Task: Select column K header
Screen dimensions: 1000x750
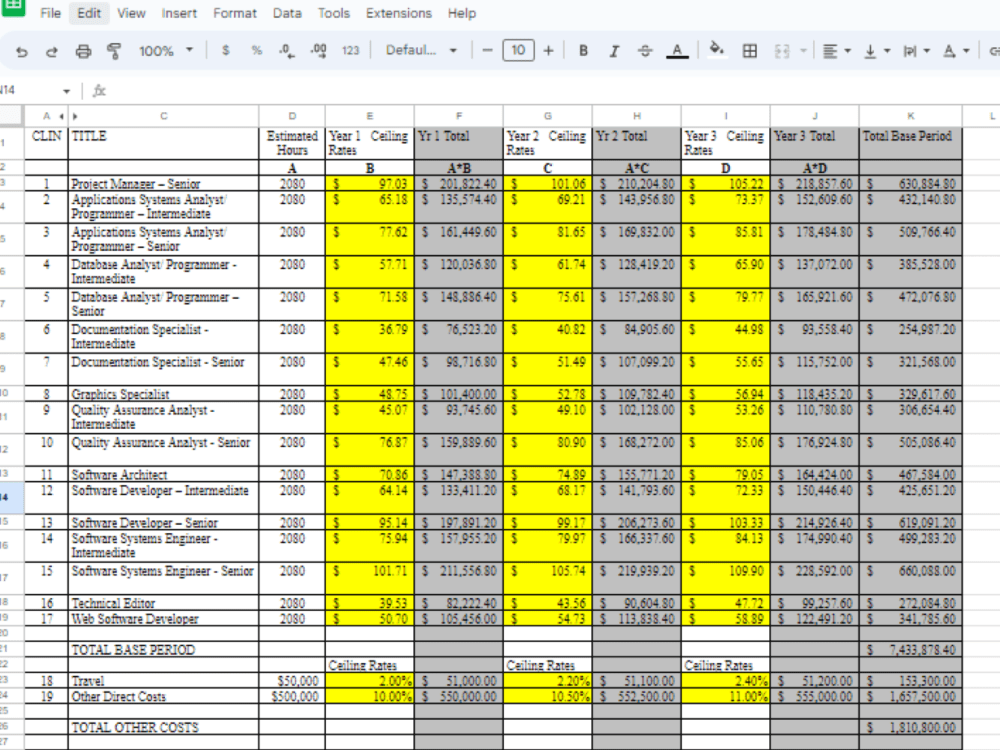Action: pyautogui.click(x=911, y=116)
